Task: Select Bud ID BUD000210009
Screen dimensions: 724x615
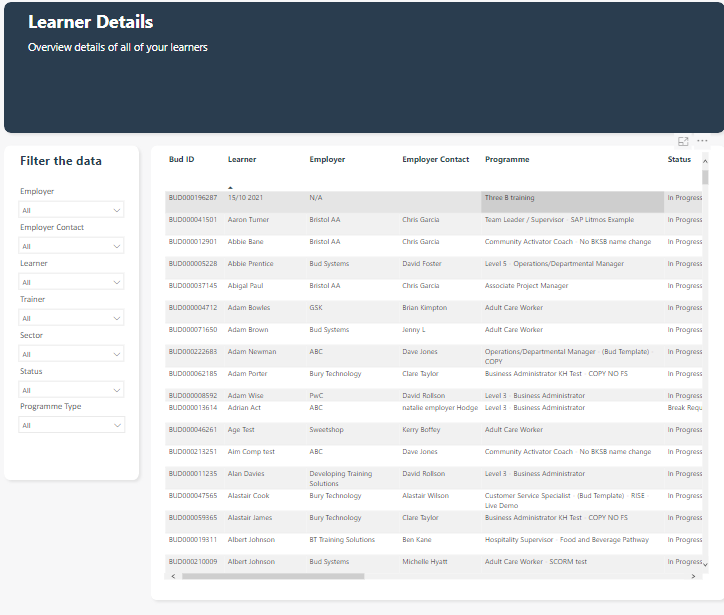Action: (193, 562)
